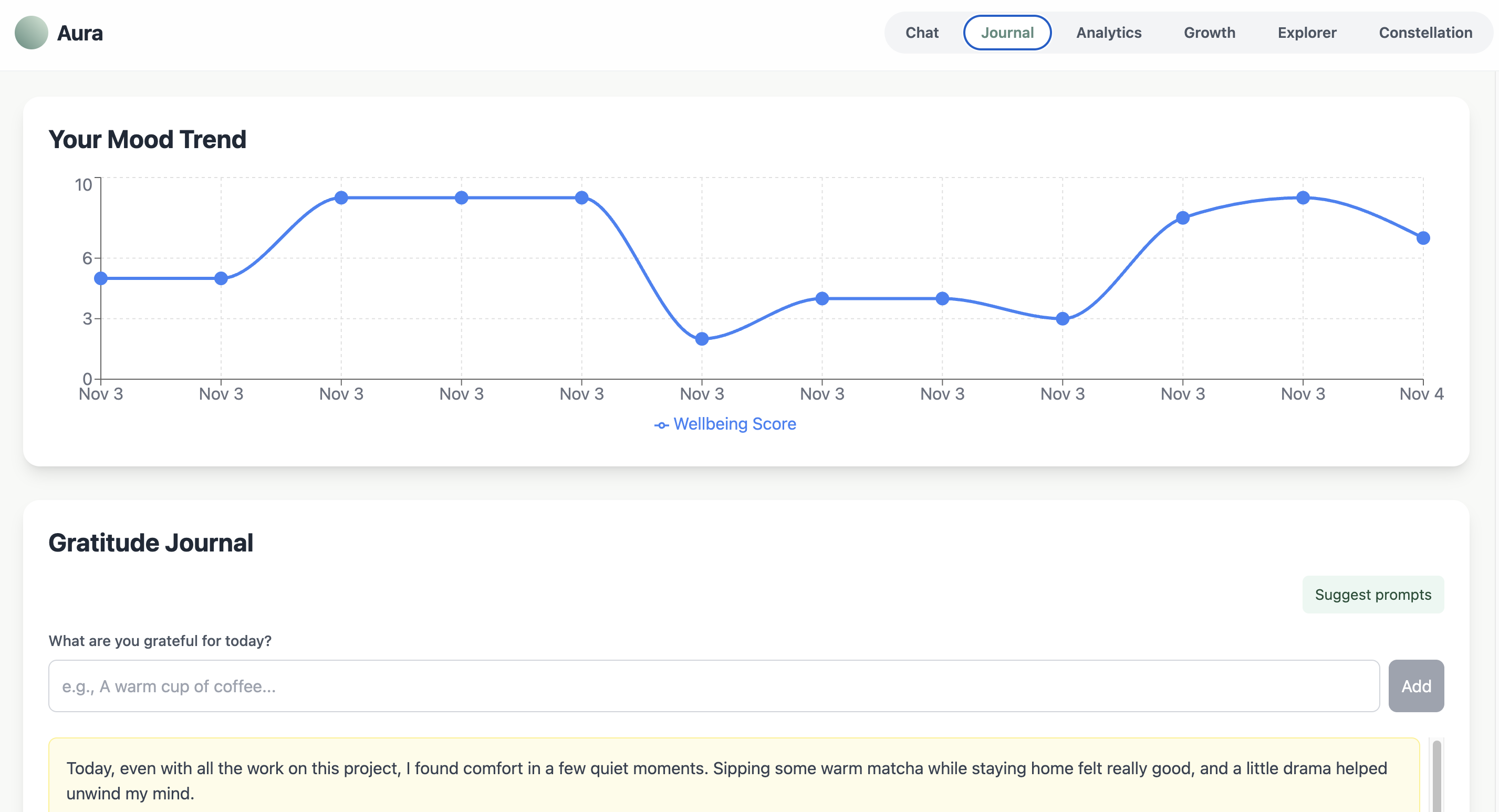Image resolution: width=1499 pixels, height=812 pixels.
Task: Click the Aura logo circle icon
Action: click(32, 33)
